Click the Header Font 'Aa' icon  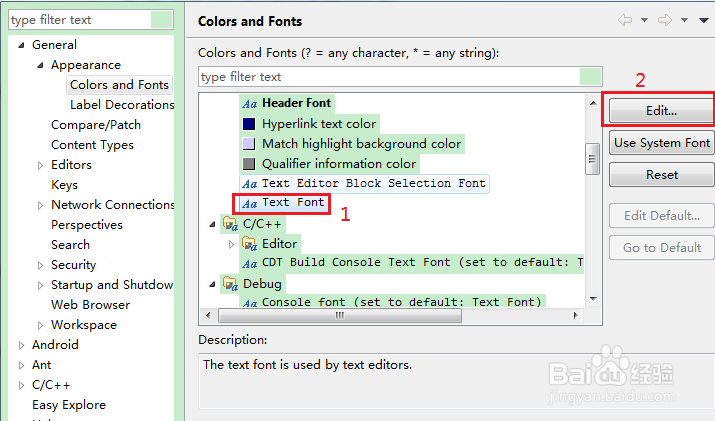(249, 103)
